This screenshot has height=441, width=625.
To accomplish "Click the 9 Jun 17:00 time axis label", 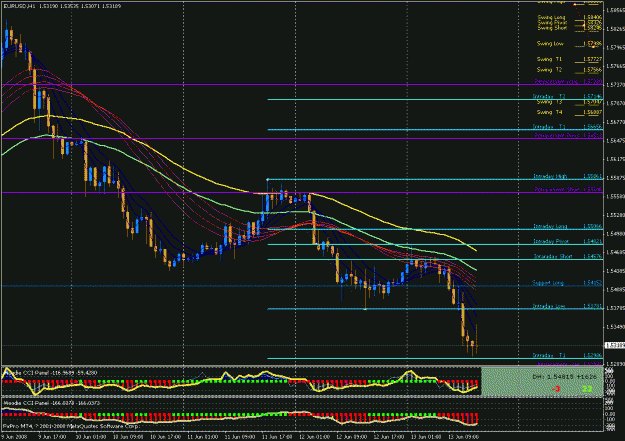I will point(52,437).
